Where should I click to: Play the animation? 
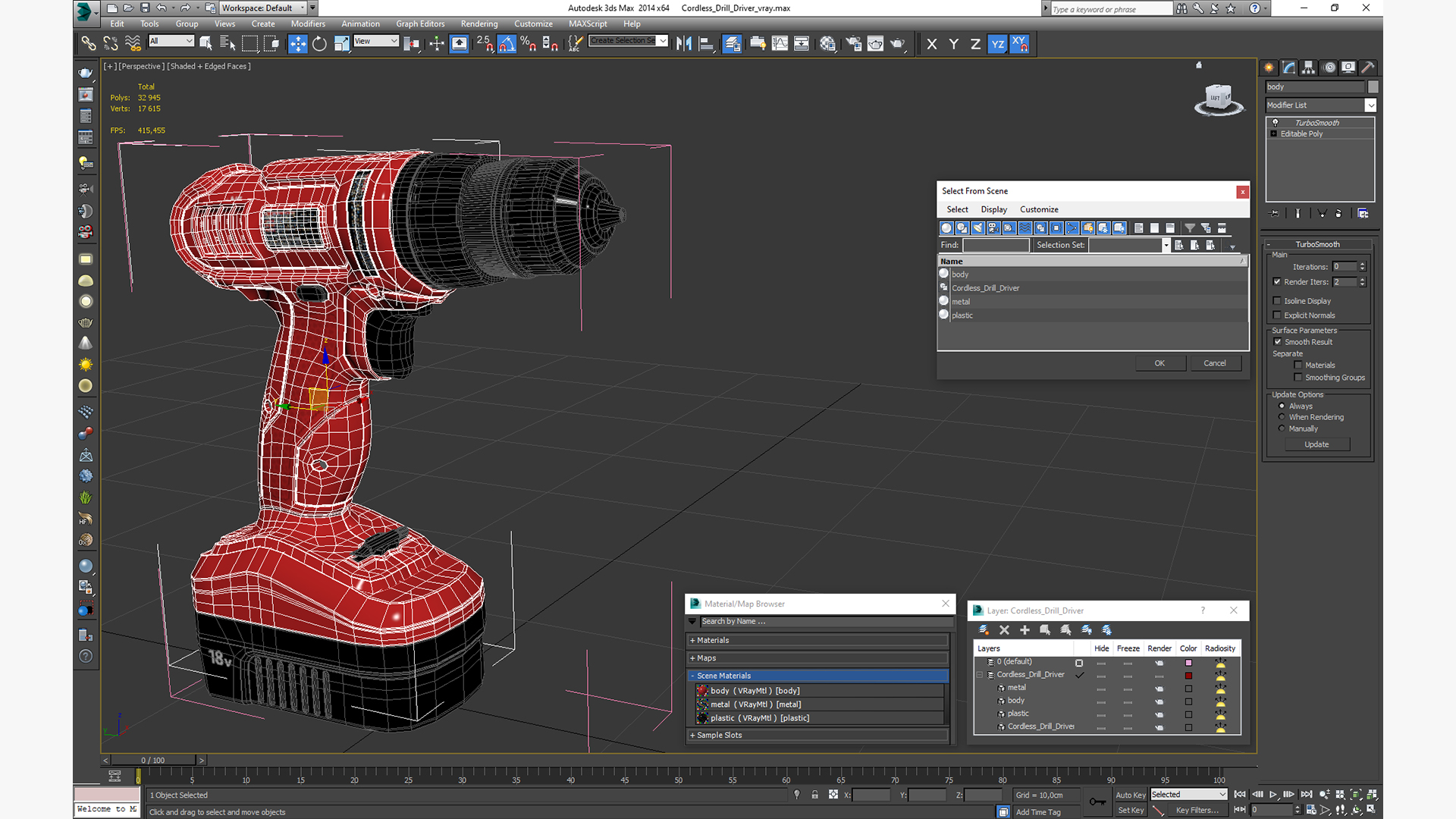tap(1273, 795)
